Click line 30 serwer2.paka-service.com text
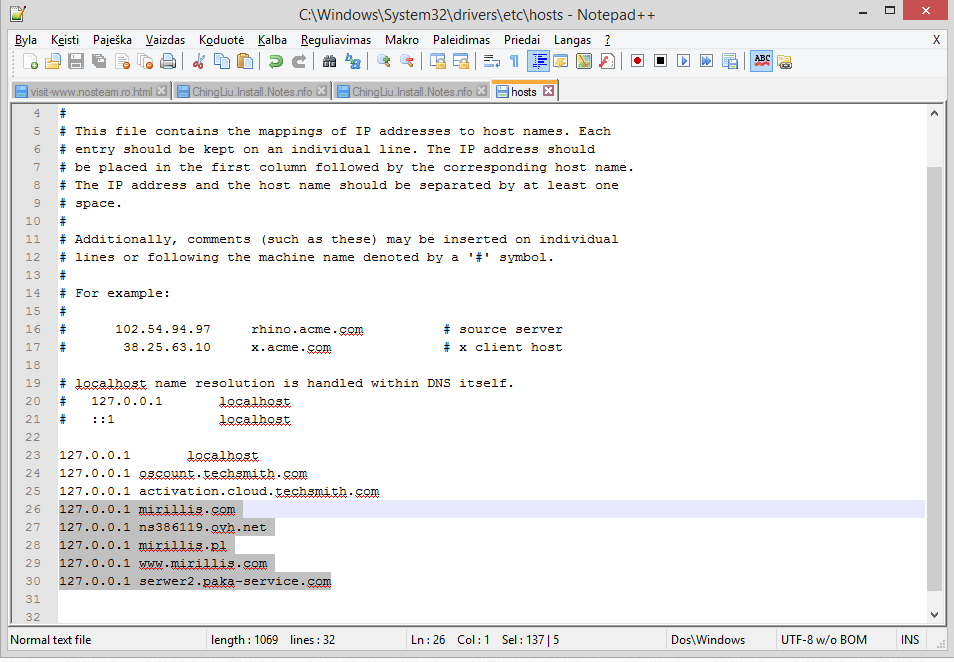The height and width of the screenshot is (662, 954). [235, 581]
